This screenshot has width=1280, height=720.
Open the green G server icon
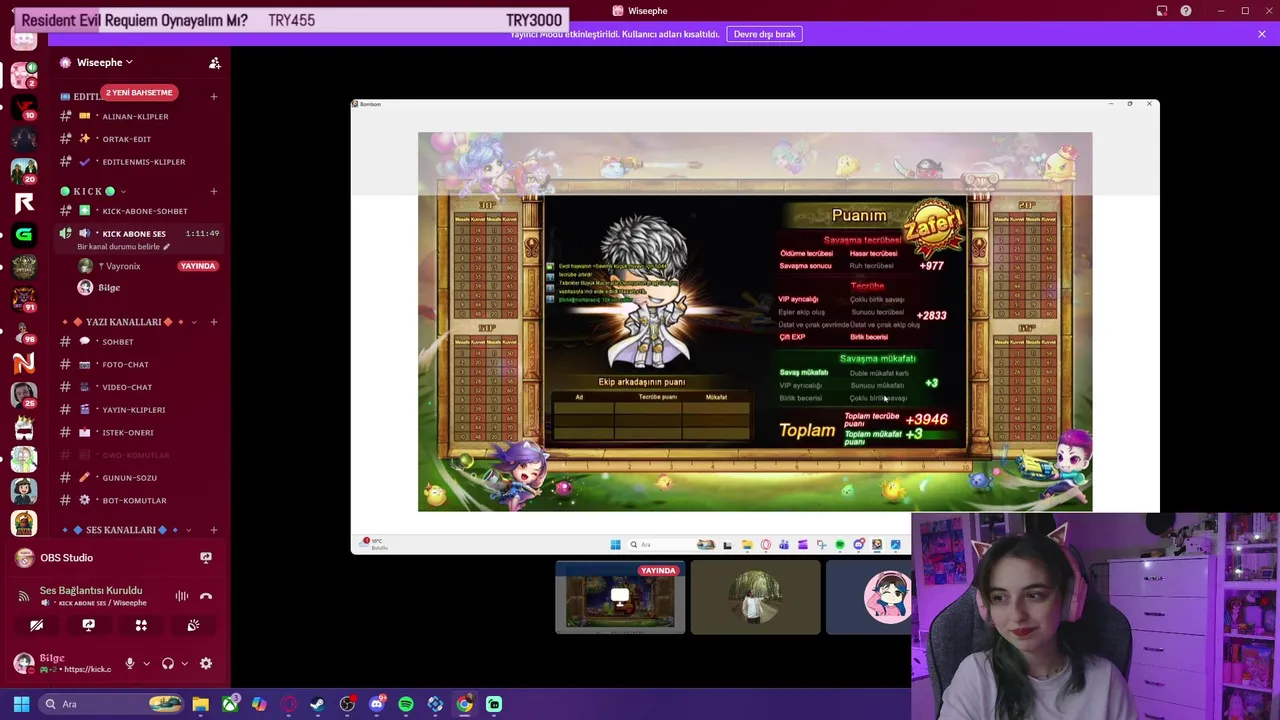coord(24,235)
